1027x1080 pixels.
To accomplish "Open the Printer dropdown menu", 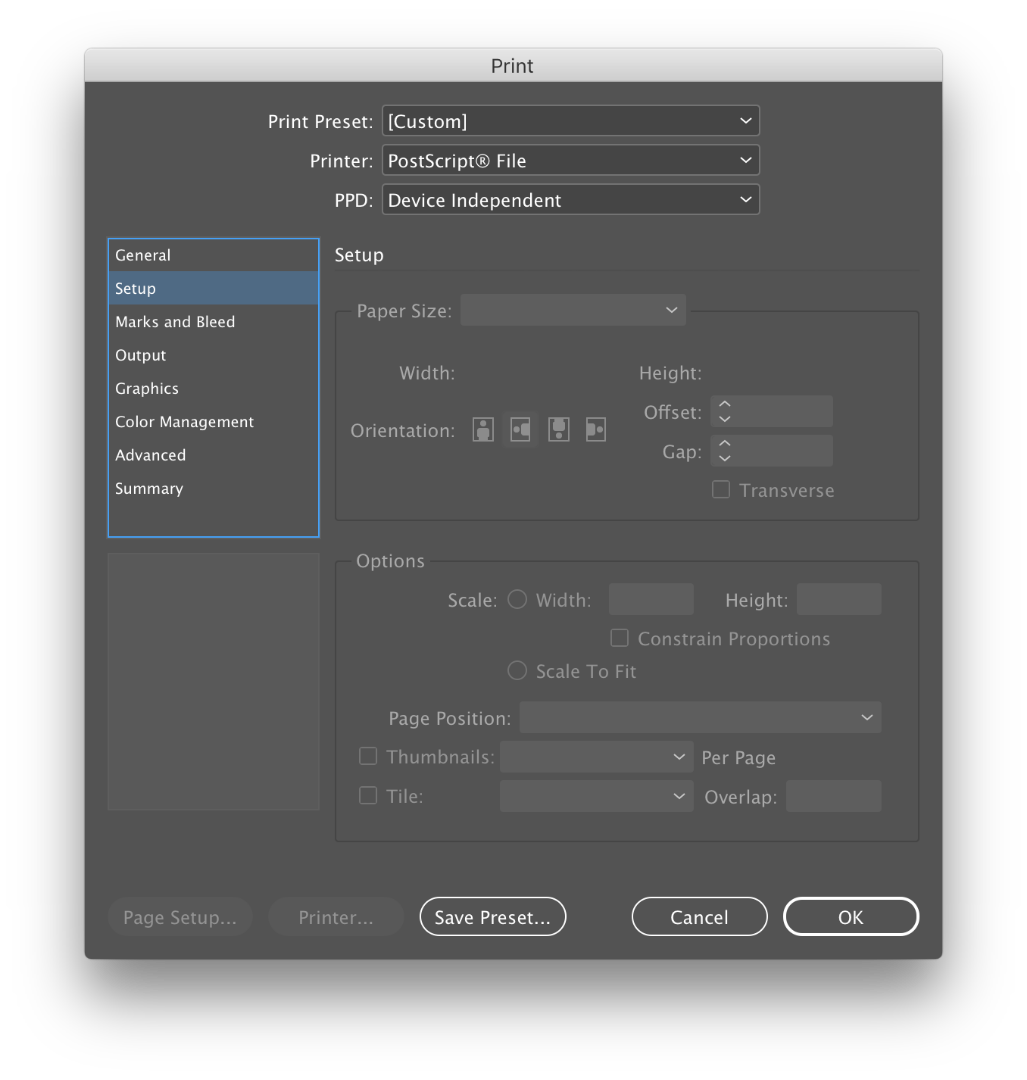I will pyautogui.click(x=571, y=160).
